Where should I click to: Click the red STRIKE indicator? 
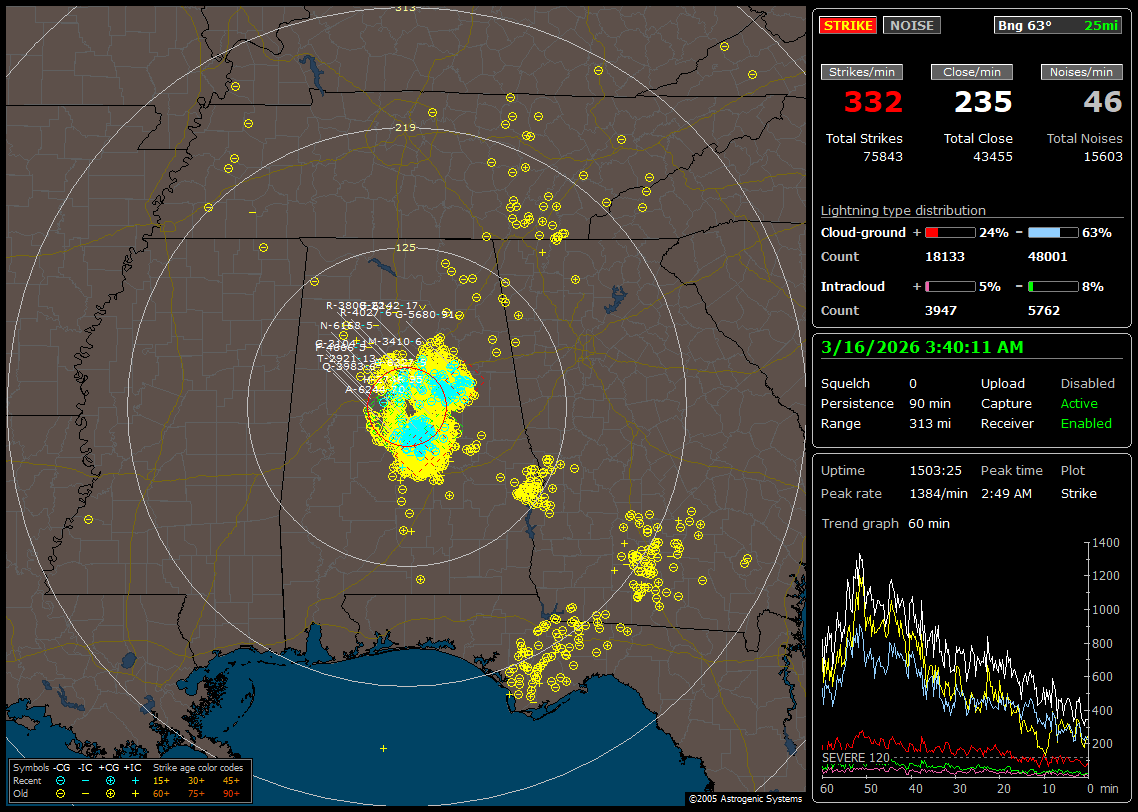tap(848, 25)
